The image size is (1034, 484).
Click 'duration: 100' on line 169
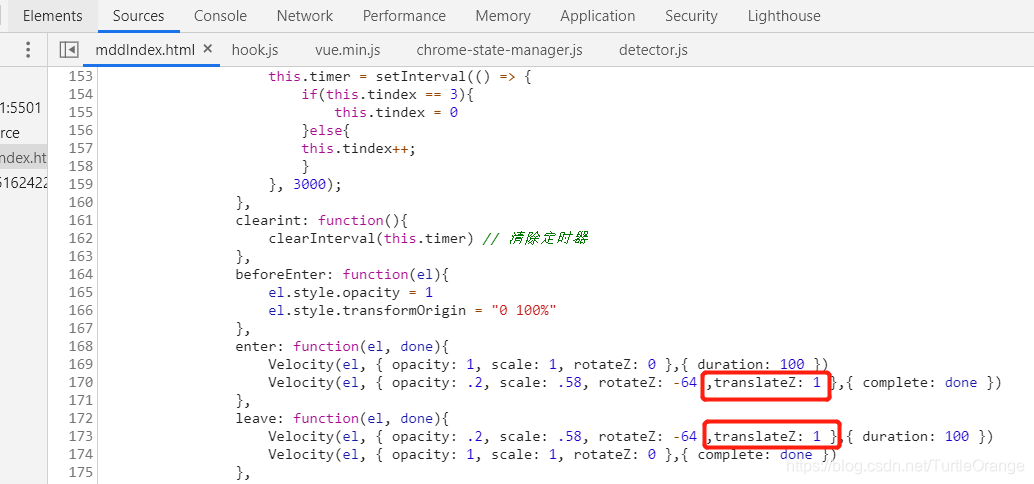[750, 365]
